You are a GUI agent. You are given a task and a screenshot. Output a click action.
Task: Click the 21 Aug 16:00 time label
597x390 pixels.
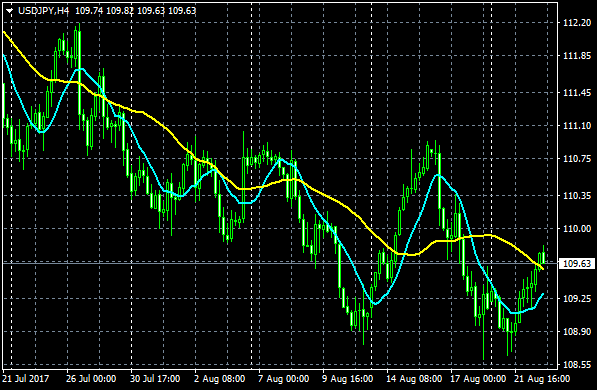click(542, 379)
